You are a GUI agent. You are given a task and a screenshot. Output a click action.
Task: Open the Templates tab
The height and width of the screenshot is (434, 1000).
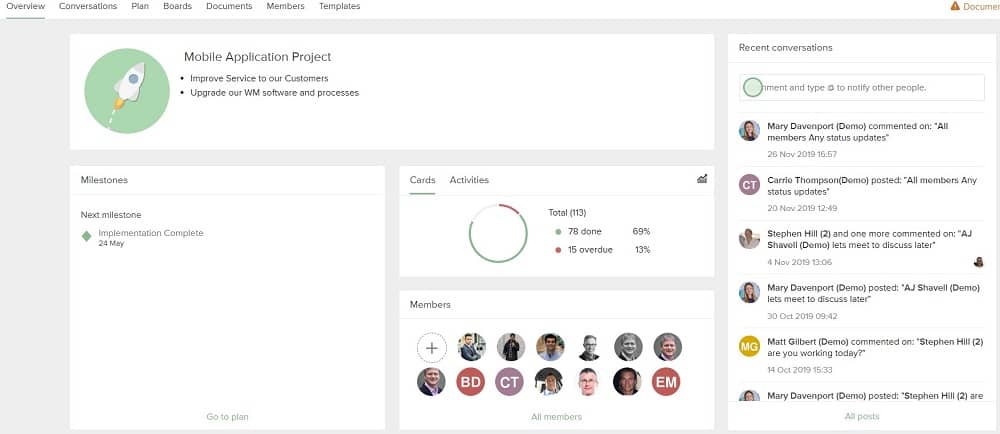point(340,6)
